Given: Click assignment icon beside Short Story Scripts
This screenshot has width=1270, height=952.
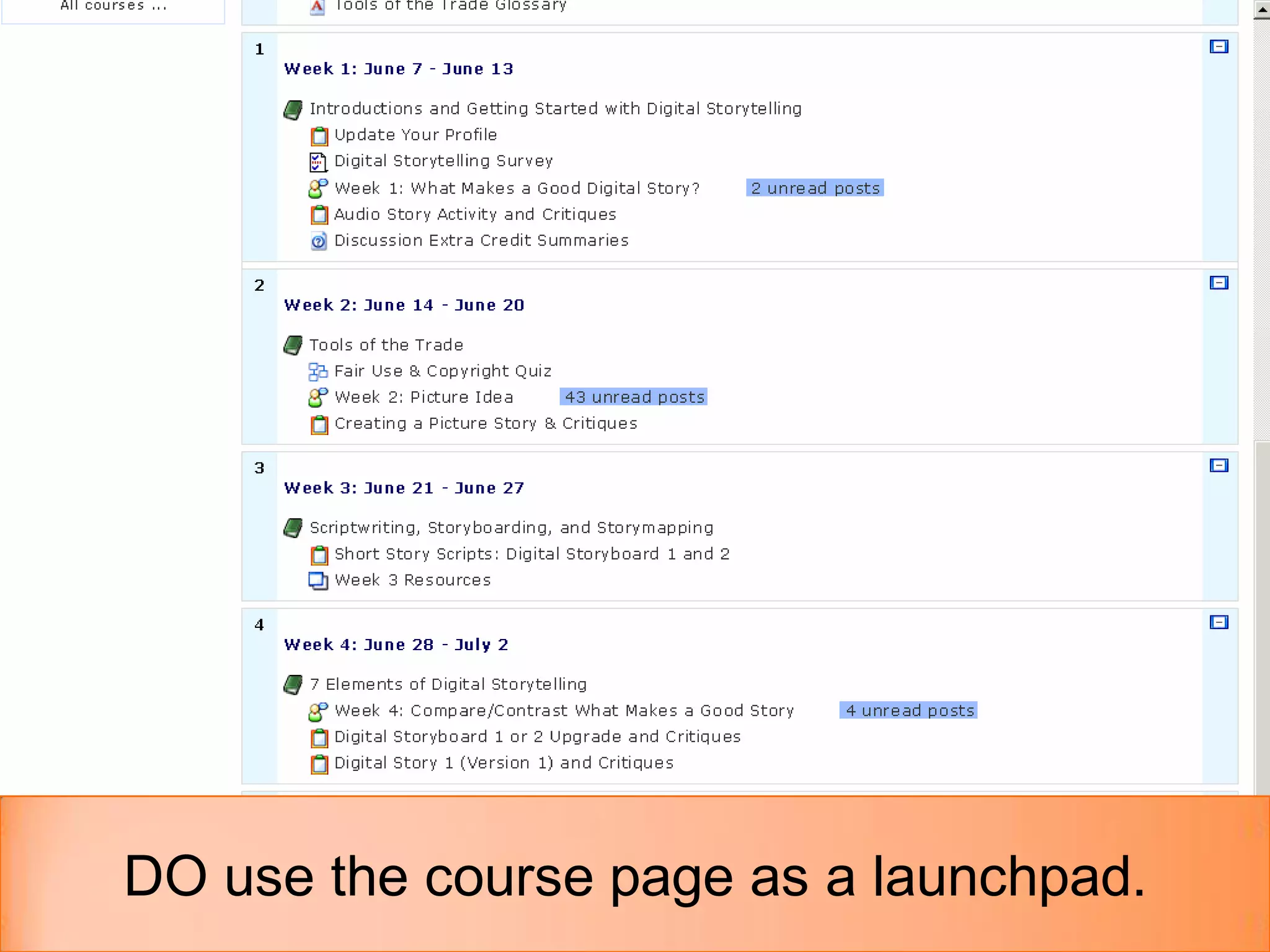Looking at the screenshot, I should click(319, 555).
